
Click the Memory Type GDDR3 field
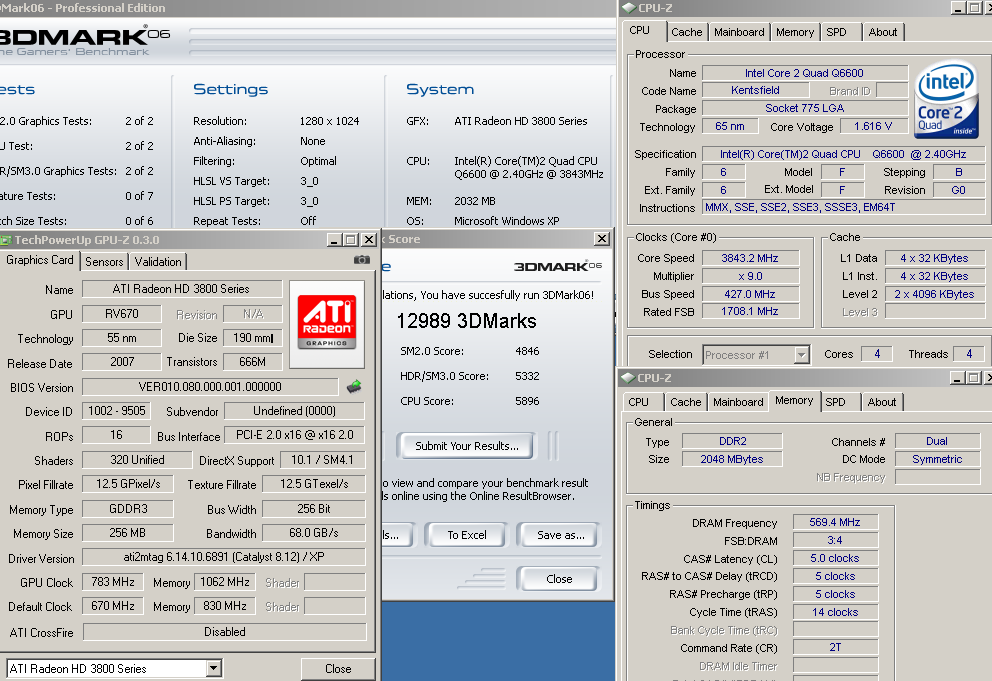pyautogui.click(x=128, y=509)
